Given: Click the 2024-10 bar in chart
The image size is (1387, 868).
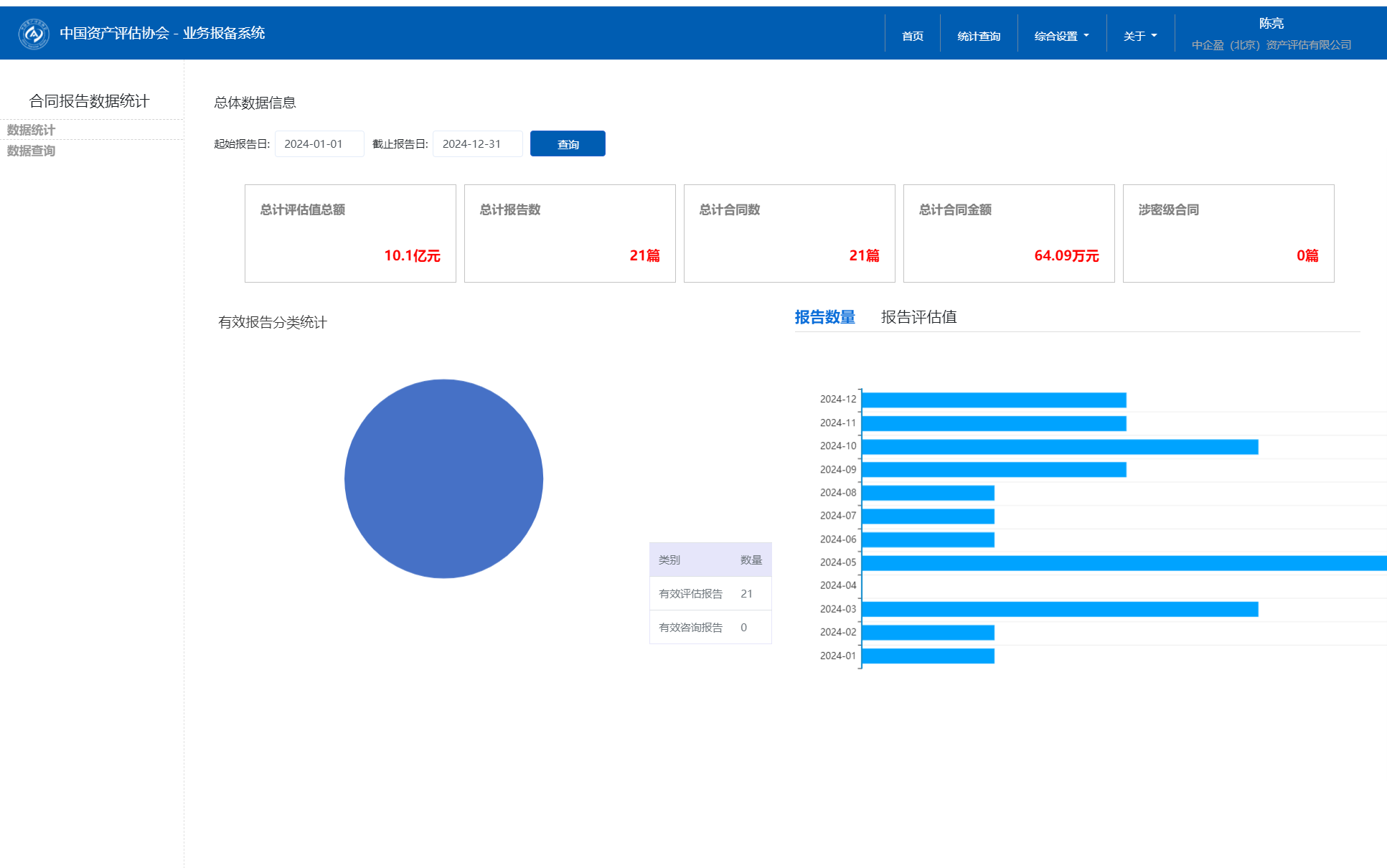Looking at the screenshot, I should point(1059,447).
